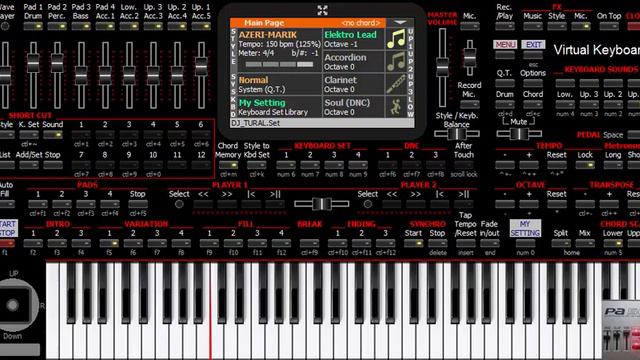The height and width of the screenshot is (360, 640).
Task: Toggle the Pad 4 Acc.1 button
Action: point(105,27)
